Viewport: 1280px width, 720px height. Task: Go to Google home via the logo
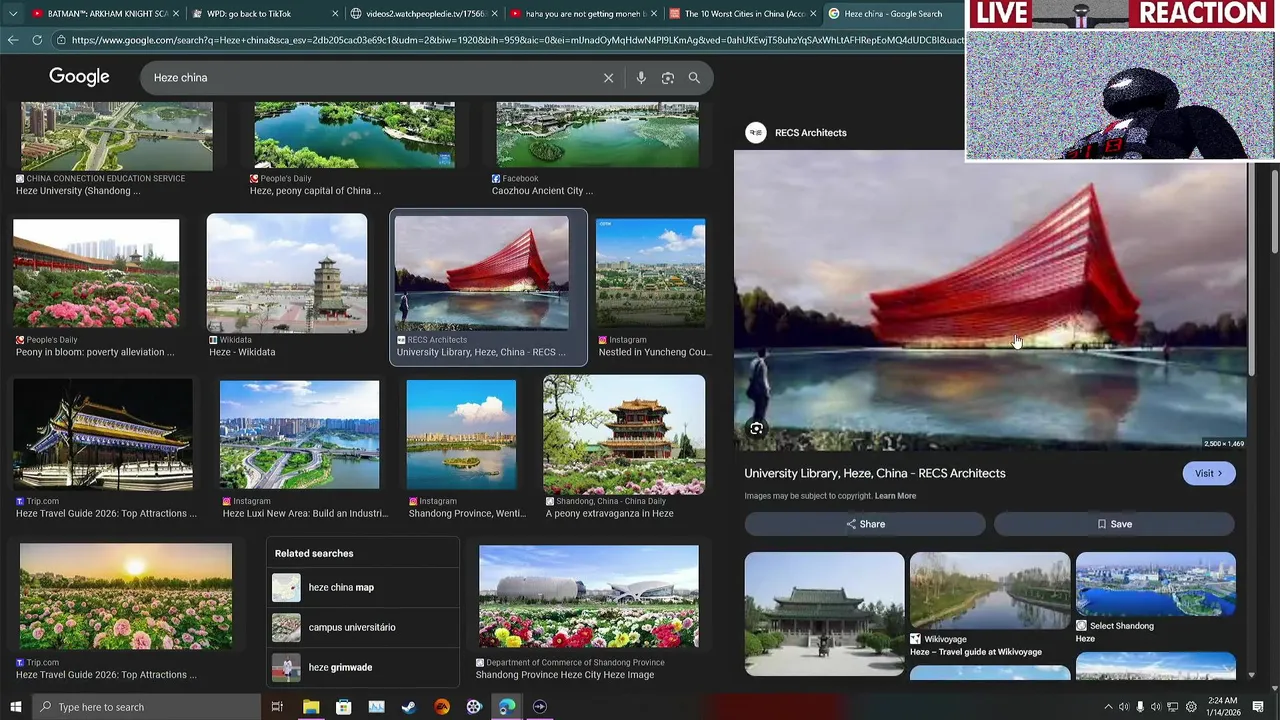(x=79, y=77)
